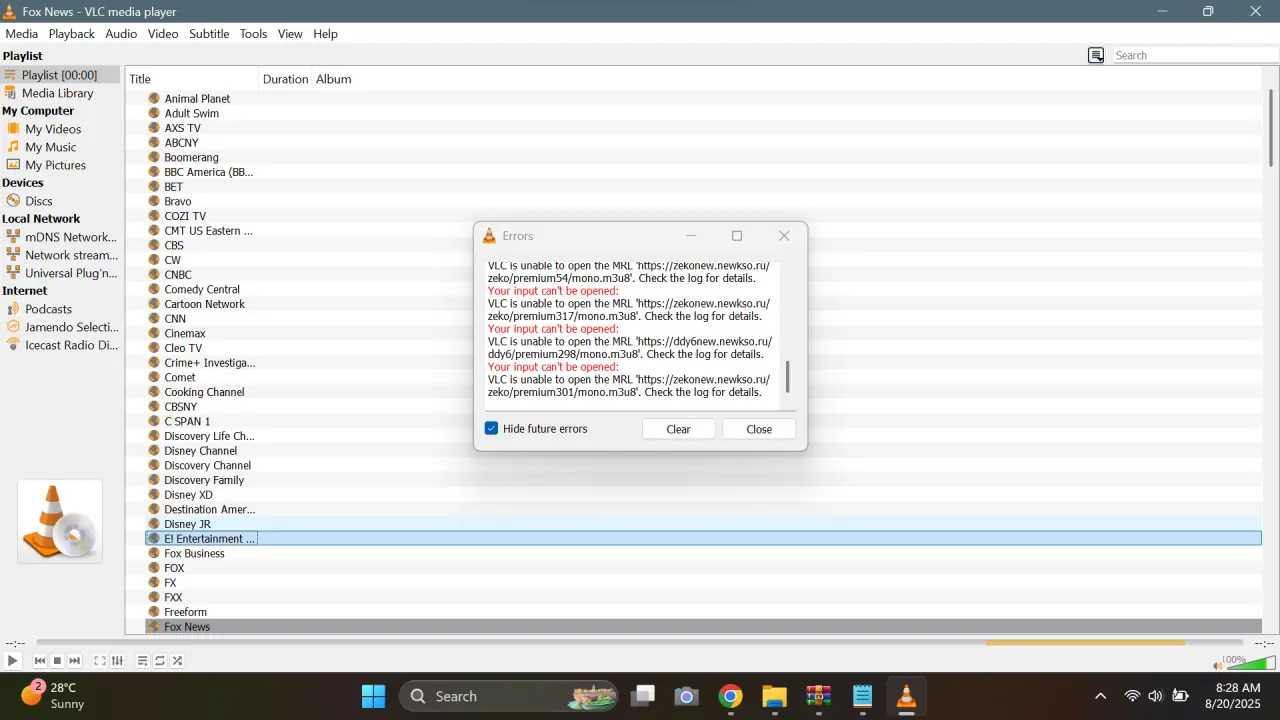Maximize the Errors dialog window
1280x720 pixels.
[x=737, y=236]
